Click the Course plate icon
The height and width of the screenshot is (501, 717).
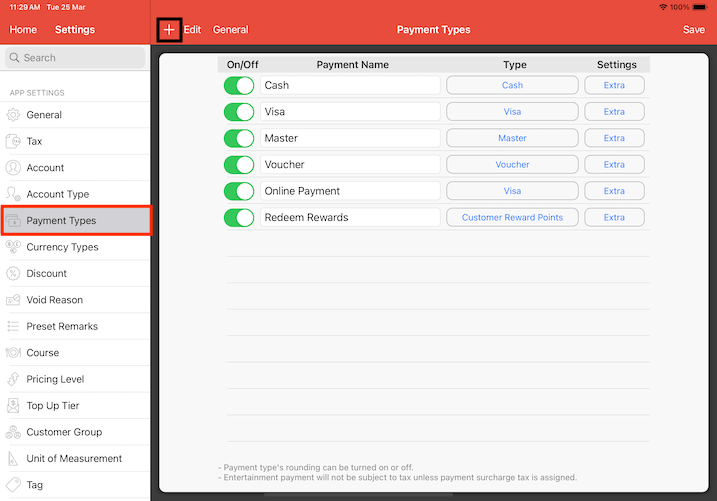click(13, 353)
